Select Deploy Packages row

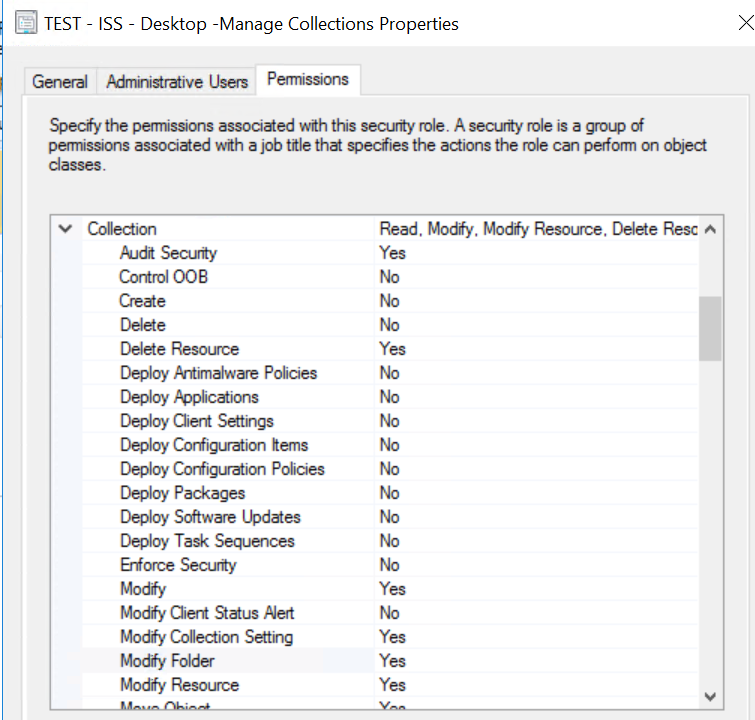point(390,493)
